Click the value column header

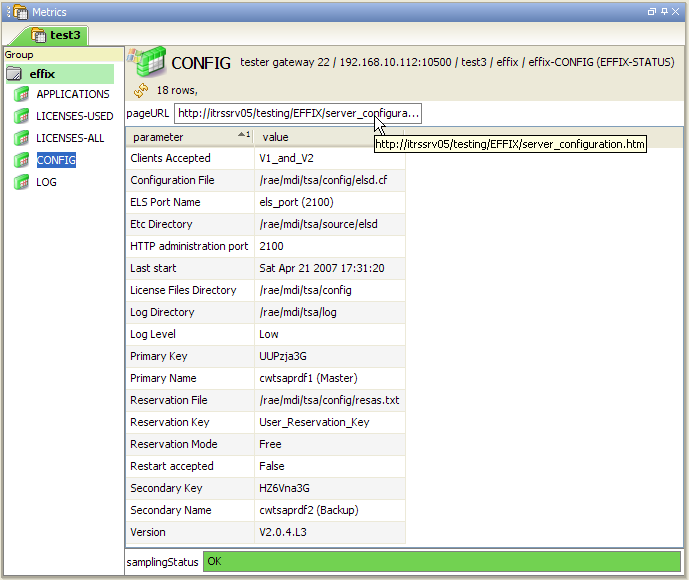click(x=330, y=137)
